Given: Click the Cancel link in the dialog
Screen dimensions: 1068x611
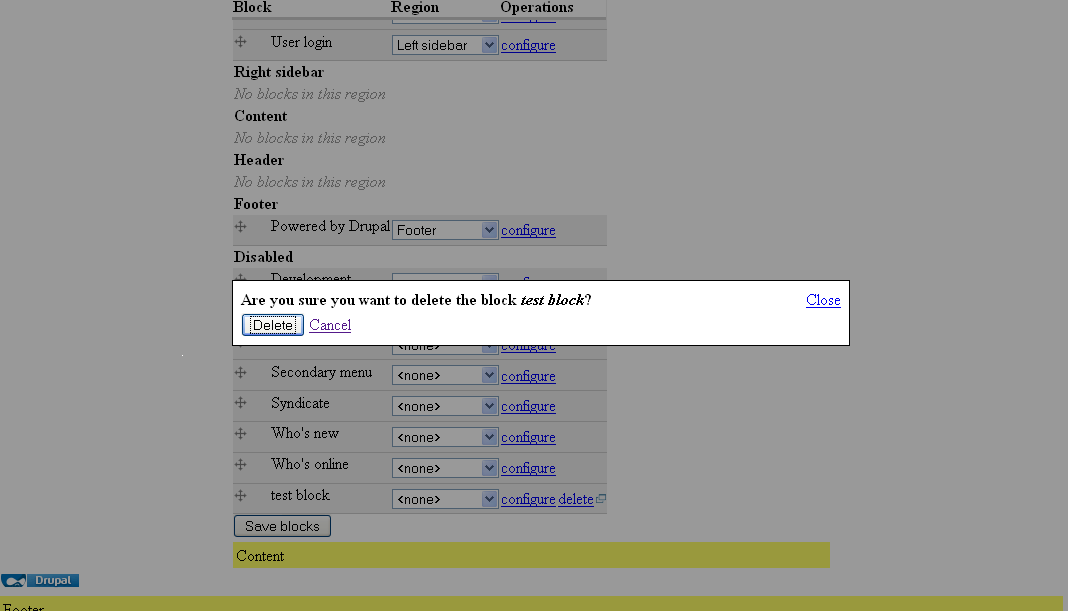Looking at the screenshot, I should tap(330, 325).
